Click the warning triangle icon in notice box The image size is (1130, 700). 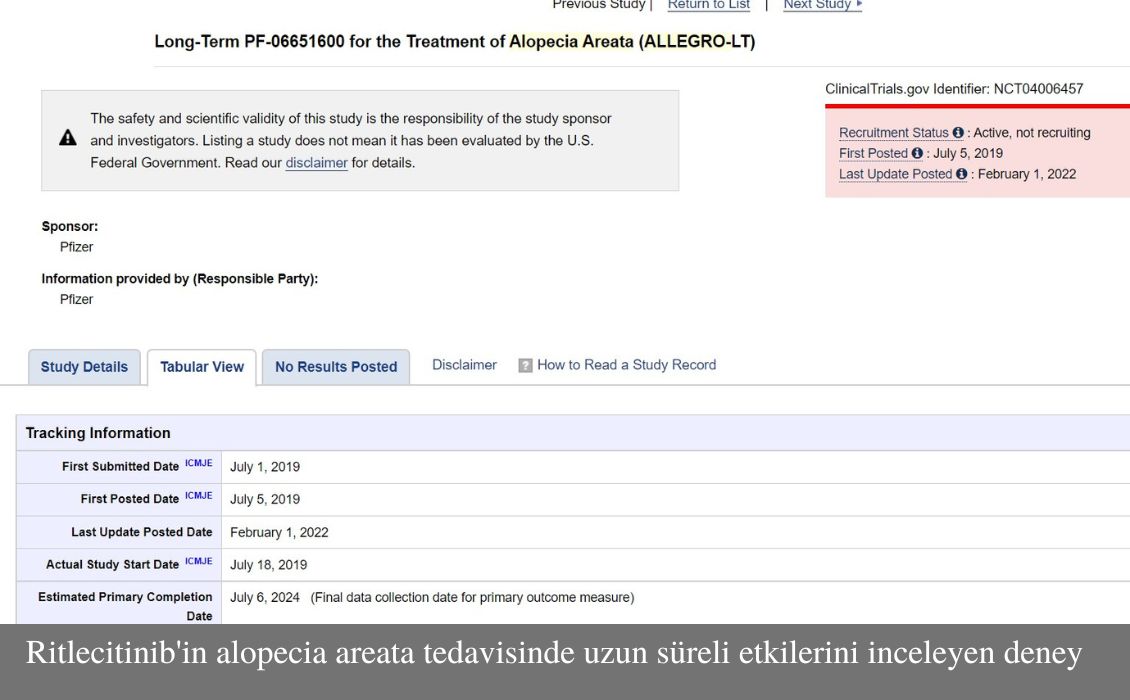pyautogui.click(x=68, y=138)
